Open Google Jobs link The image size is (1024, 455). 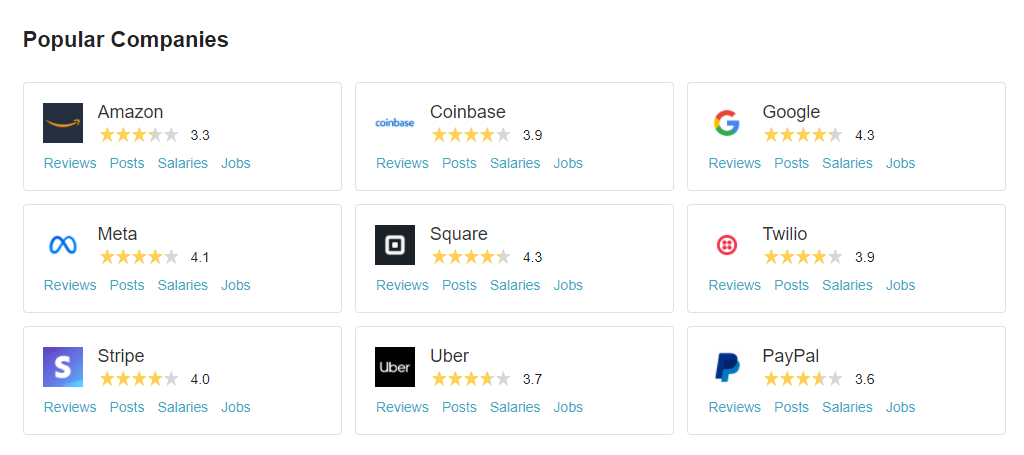[900, 163]
